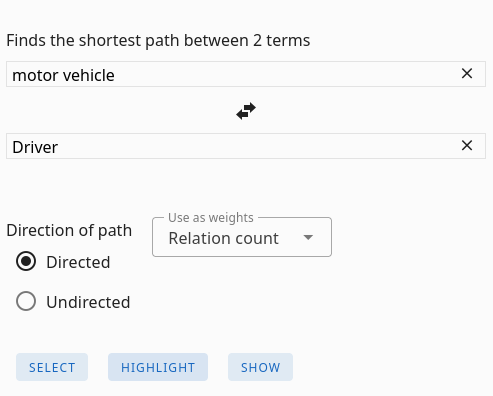Choose the "Undirected" option label text

[88, 302]
